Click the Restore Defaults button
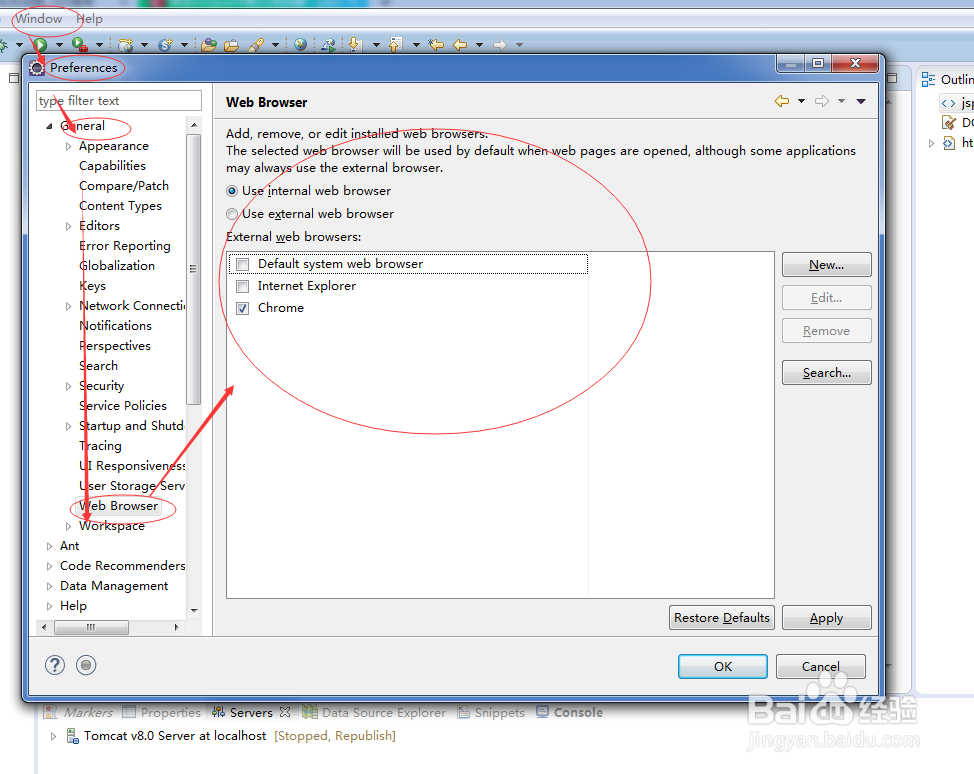Viewport: 974px width, 774px height. 722,617
